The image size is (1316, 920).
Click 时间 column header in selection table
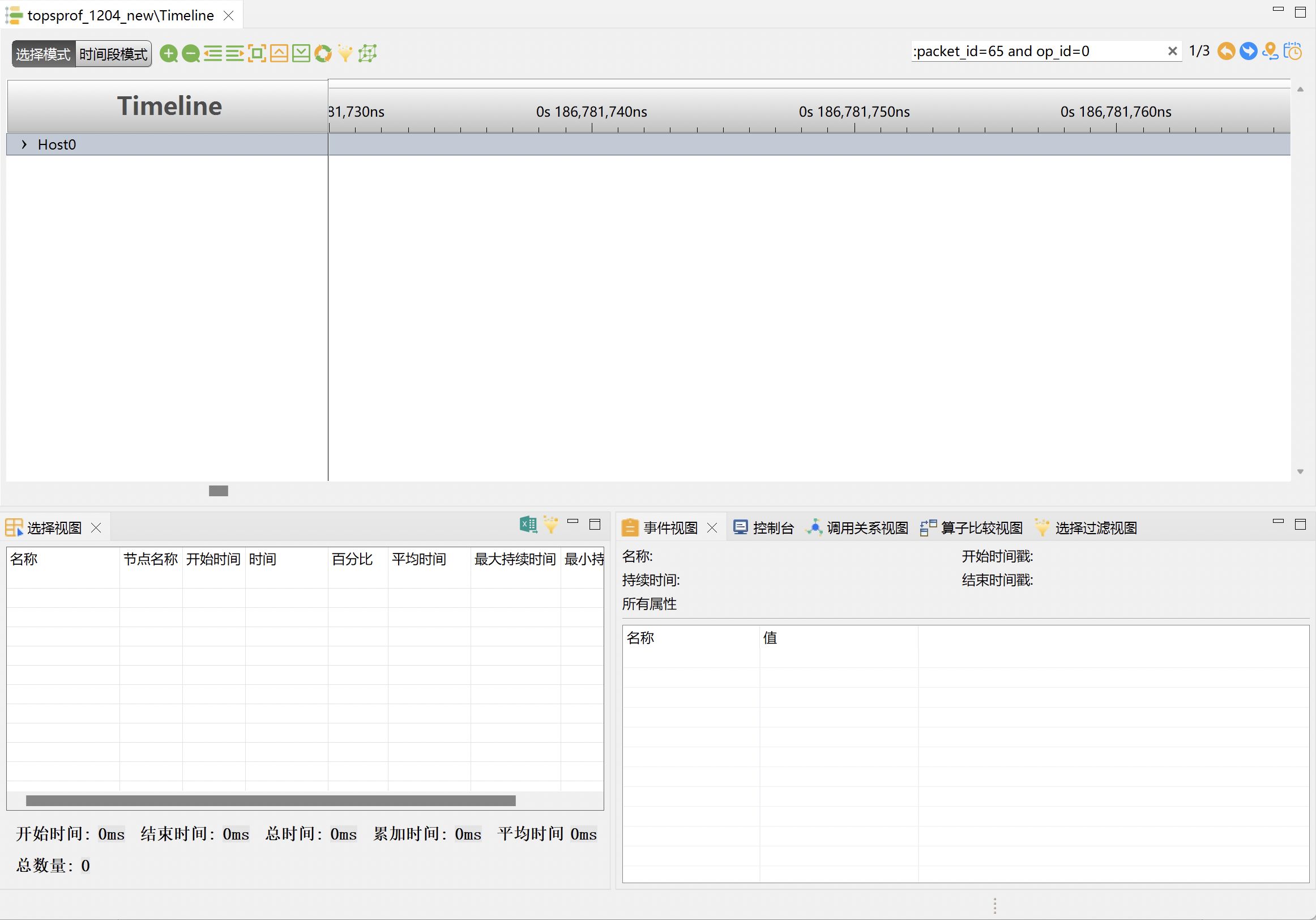tap(287, 559)
